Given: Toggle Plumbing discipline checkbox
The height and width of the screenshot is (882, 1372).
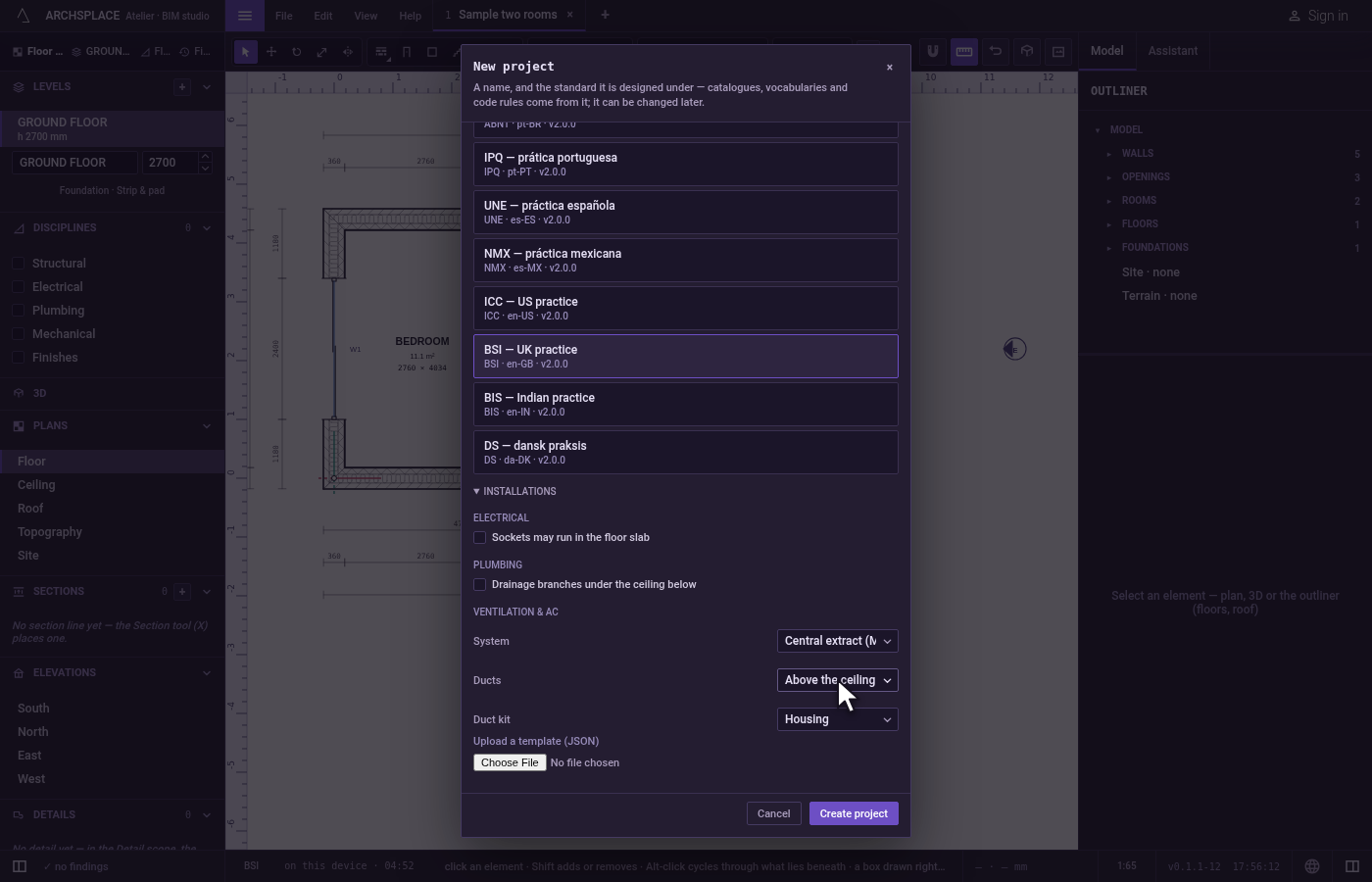Looking at the screenshot, I should (x=18, y=311).
